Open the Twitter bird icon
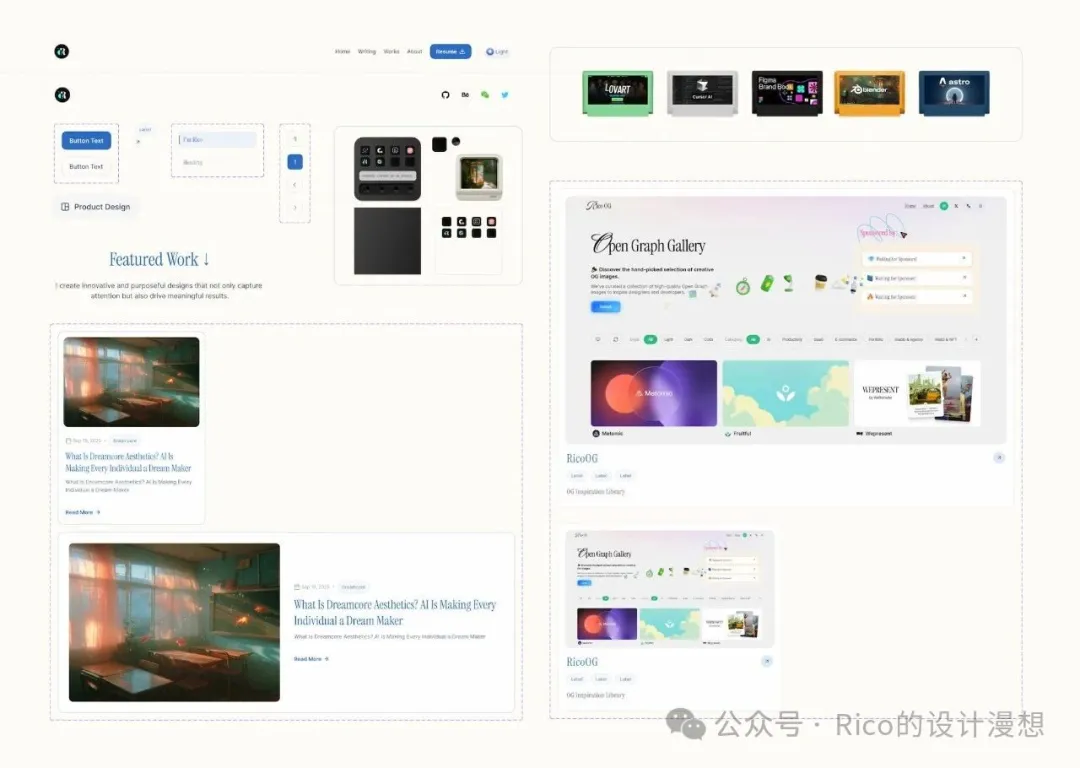The image size is (1080, 768). click(505, 95)
